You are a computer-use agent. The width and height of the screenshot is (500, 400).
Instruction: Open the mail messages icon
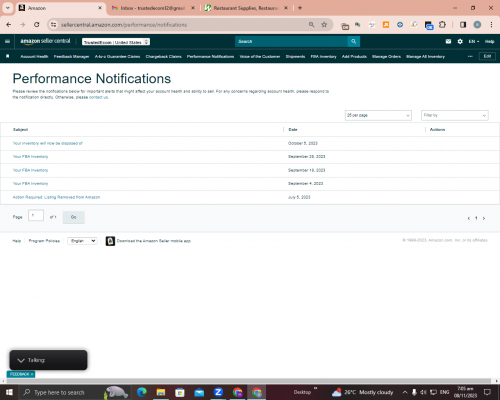tap(448, 41)
